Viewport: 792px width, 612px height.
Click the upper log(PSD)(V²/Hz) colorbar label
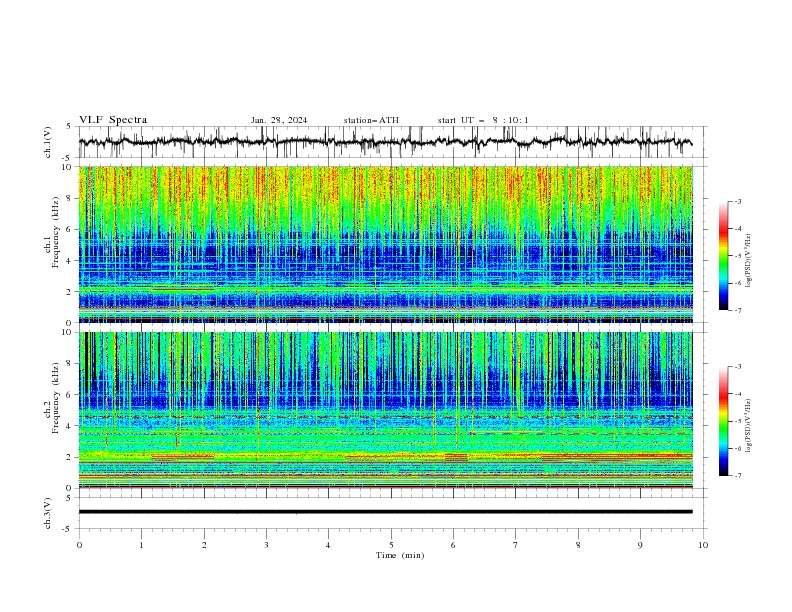(x=748, y=260)
